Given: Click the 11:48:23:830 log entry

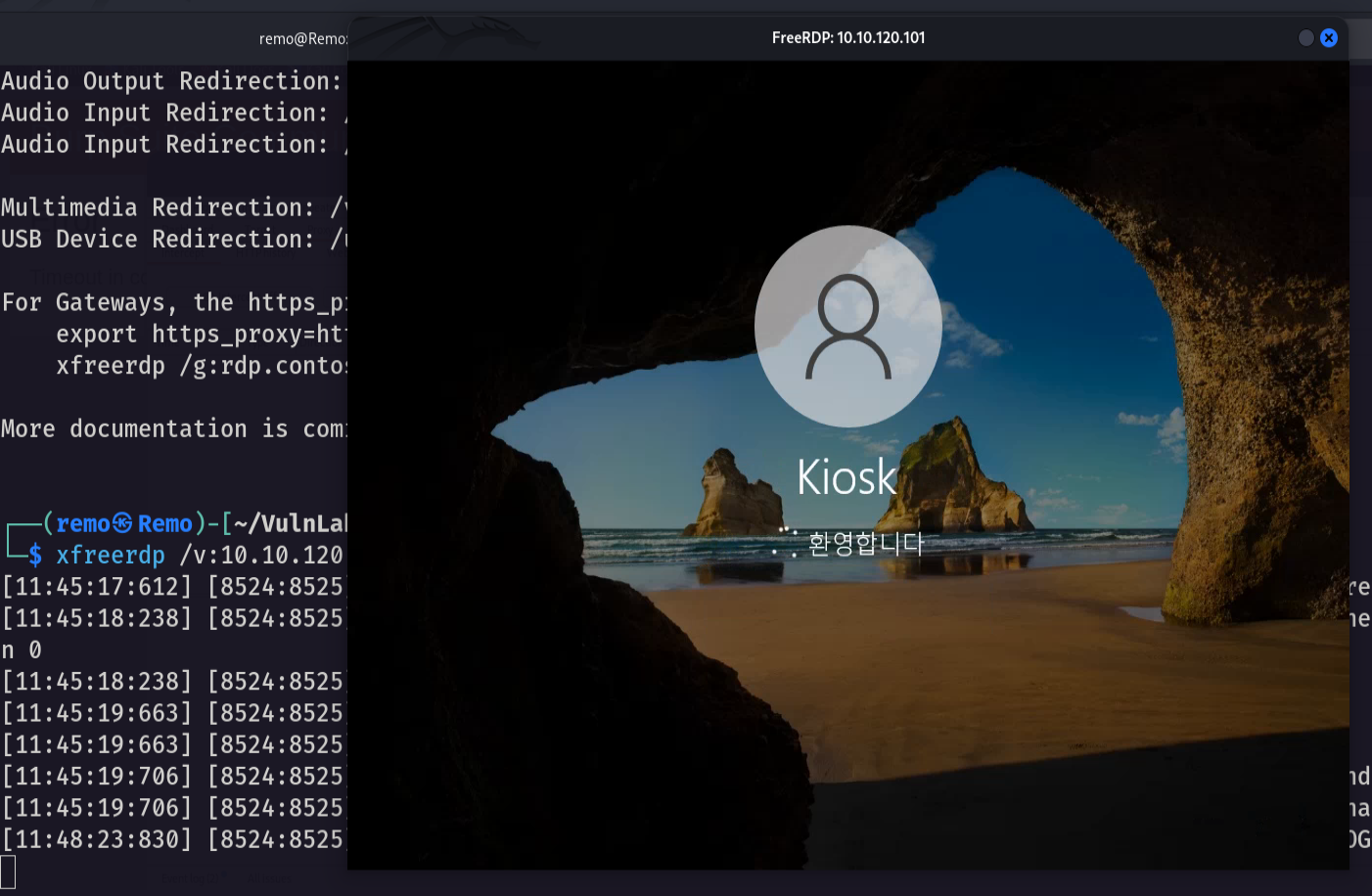Looking at the screenshot, I should pos(97,839).
